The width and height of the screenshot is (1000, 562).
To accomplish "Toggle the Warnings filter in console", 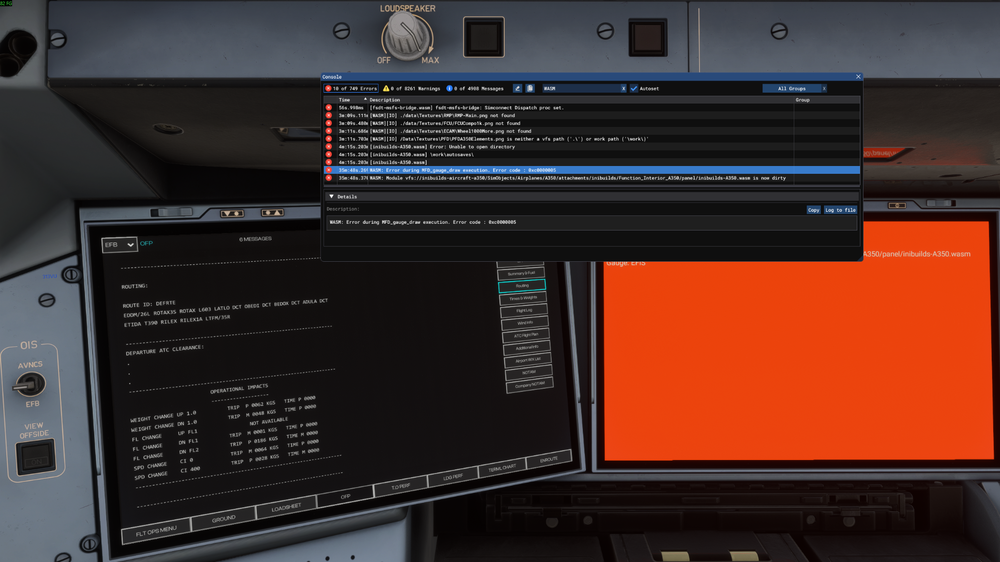I will (412, 88).
